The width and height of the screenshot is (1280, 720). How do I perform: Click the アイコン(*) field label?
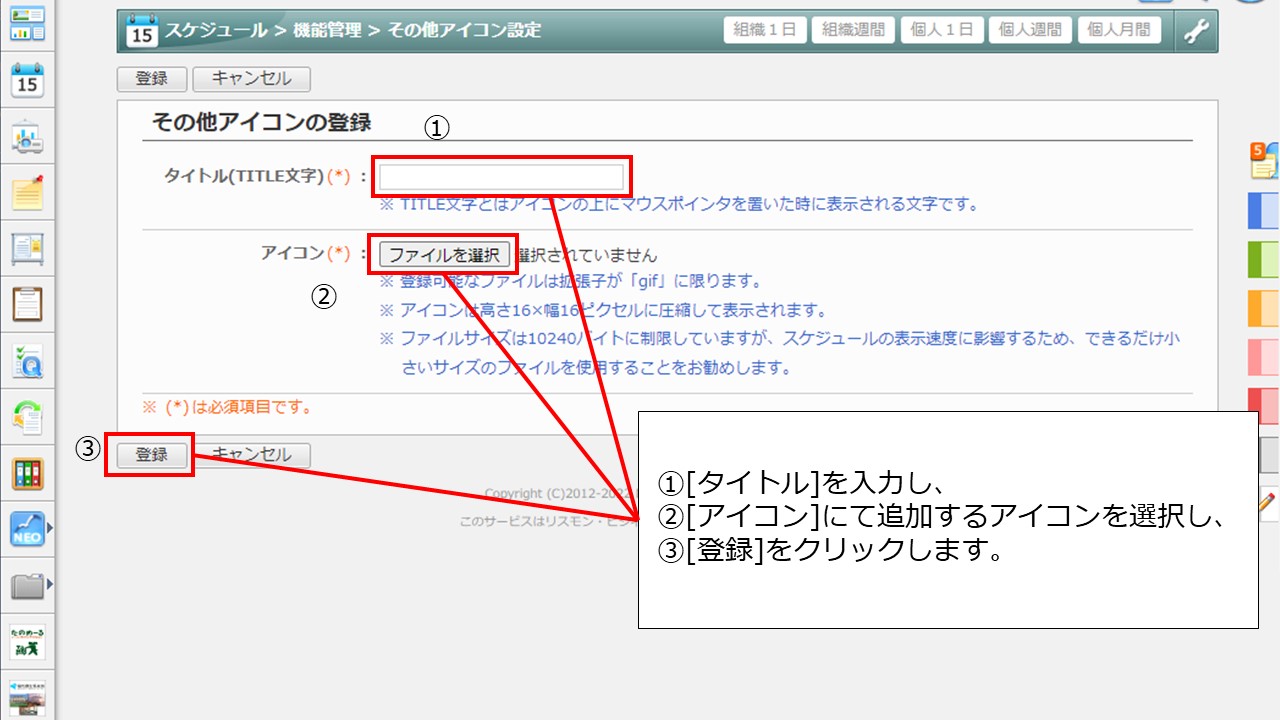pyautogui.click(x=306, y=252)
